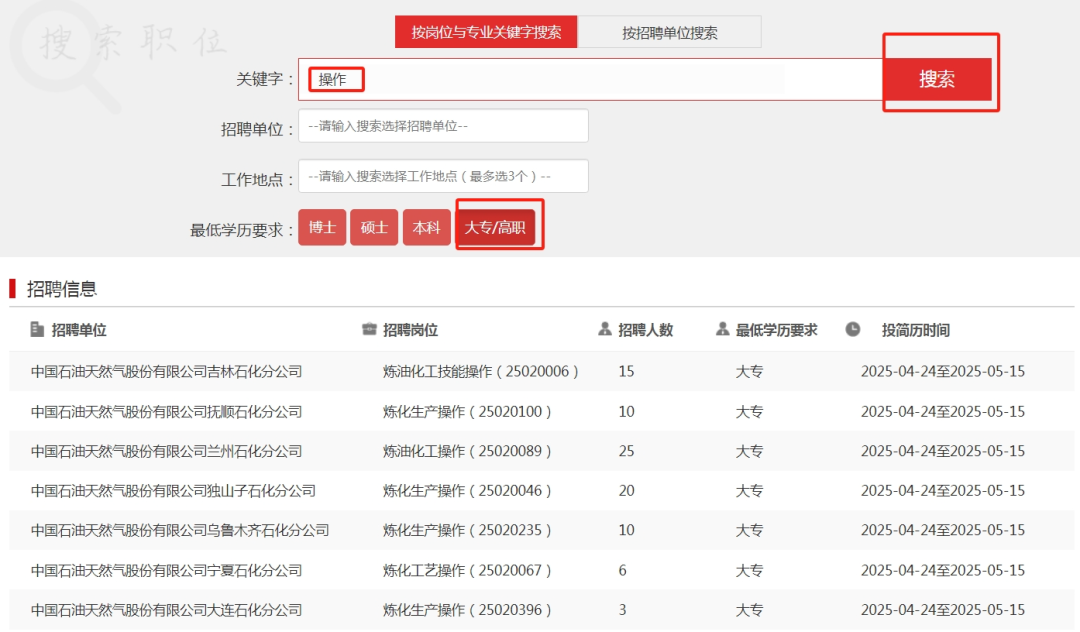This screenshot has width=1080, height=632.
Task: Click the briefcase icon beside 招聘岗位 header
Action: tap(369, 329)
